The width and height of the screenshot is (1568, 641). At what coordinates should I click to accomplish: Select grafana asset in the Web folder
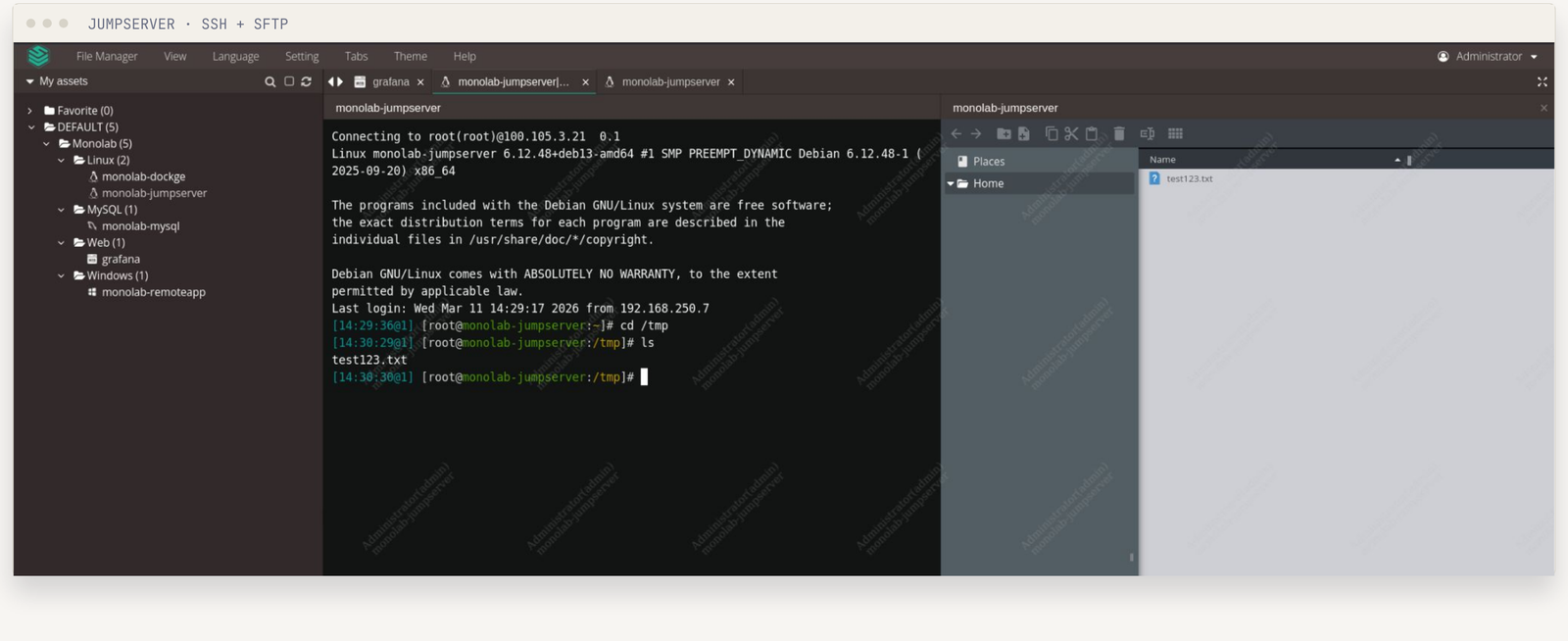pos(120,260)
